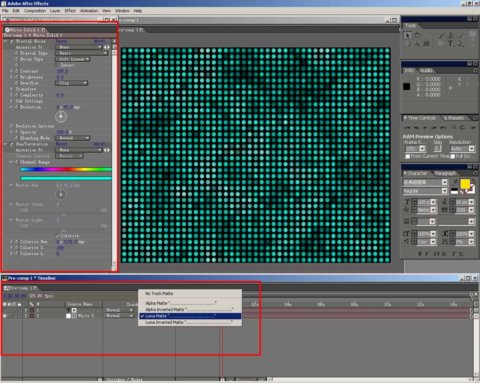The image size is (480, 383).
Task: Toggle the Hue/Saturation effect switch
Action: tap(11, 144)
